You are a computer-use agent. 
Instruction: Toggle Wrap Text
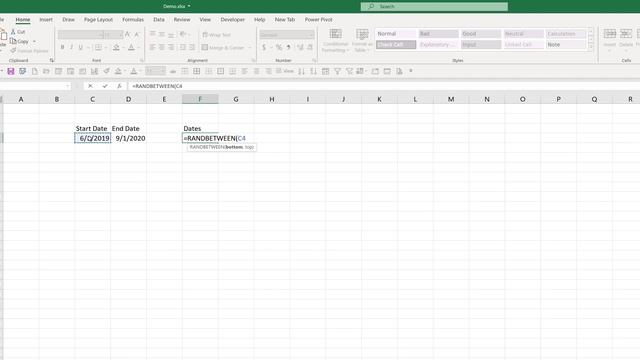[x=216, y=35]
